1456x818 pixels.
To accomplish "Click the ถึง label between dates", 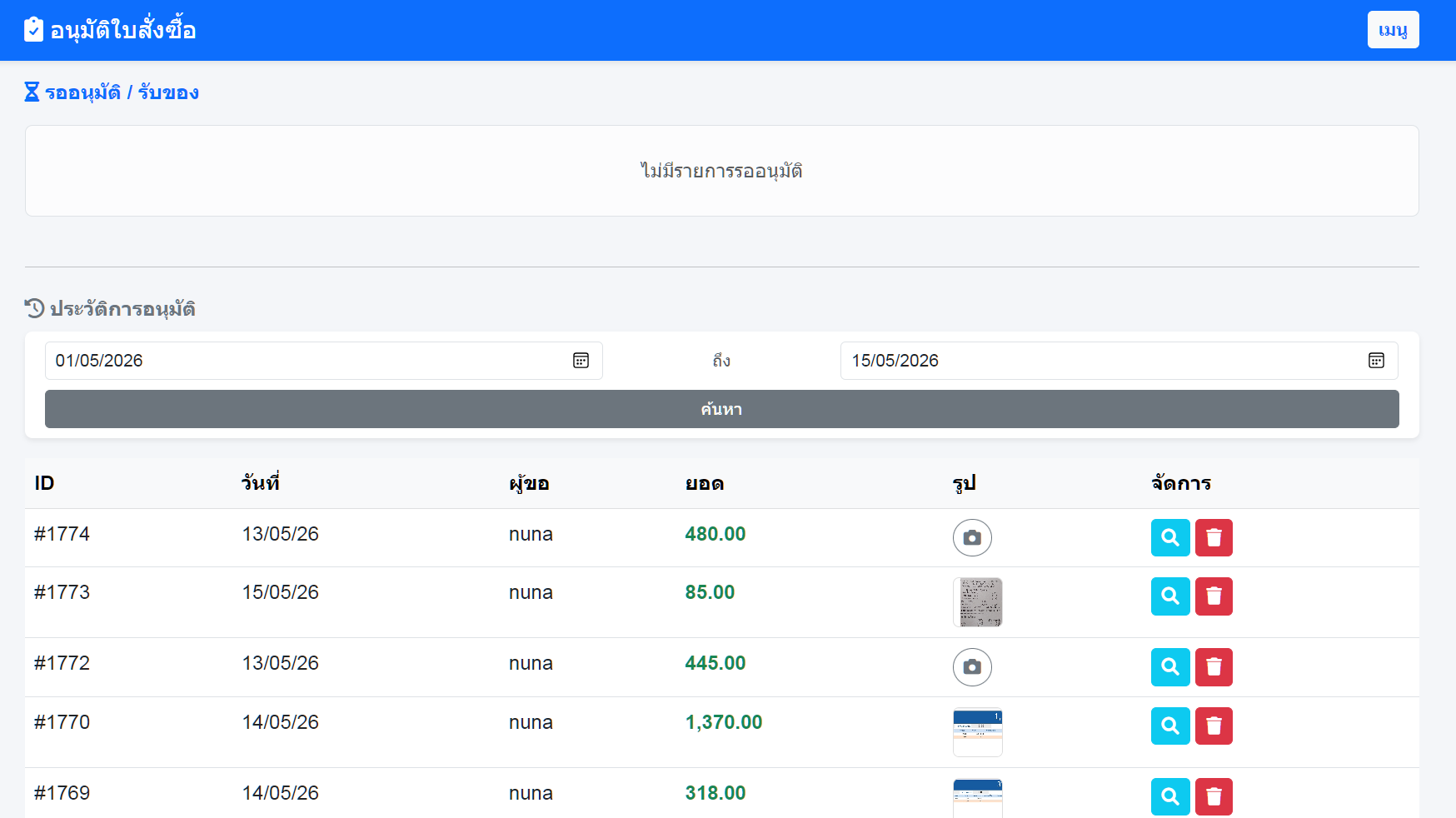I will pos(721,360).
